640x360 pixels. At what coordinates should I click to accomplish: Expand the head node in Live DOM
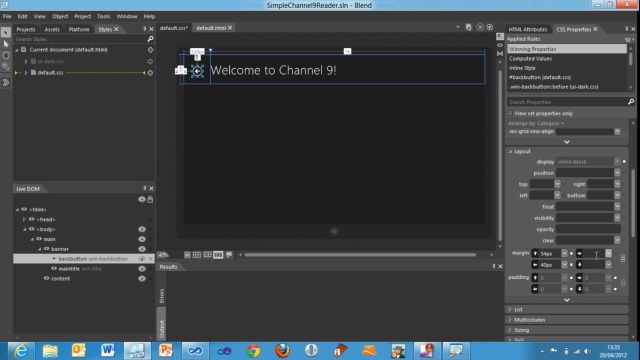[x=24, y=219]
